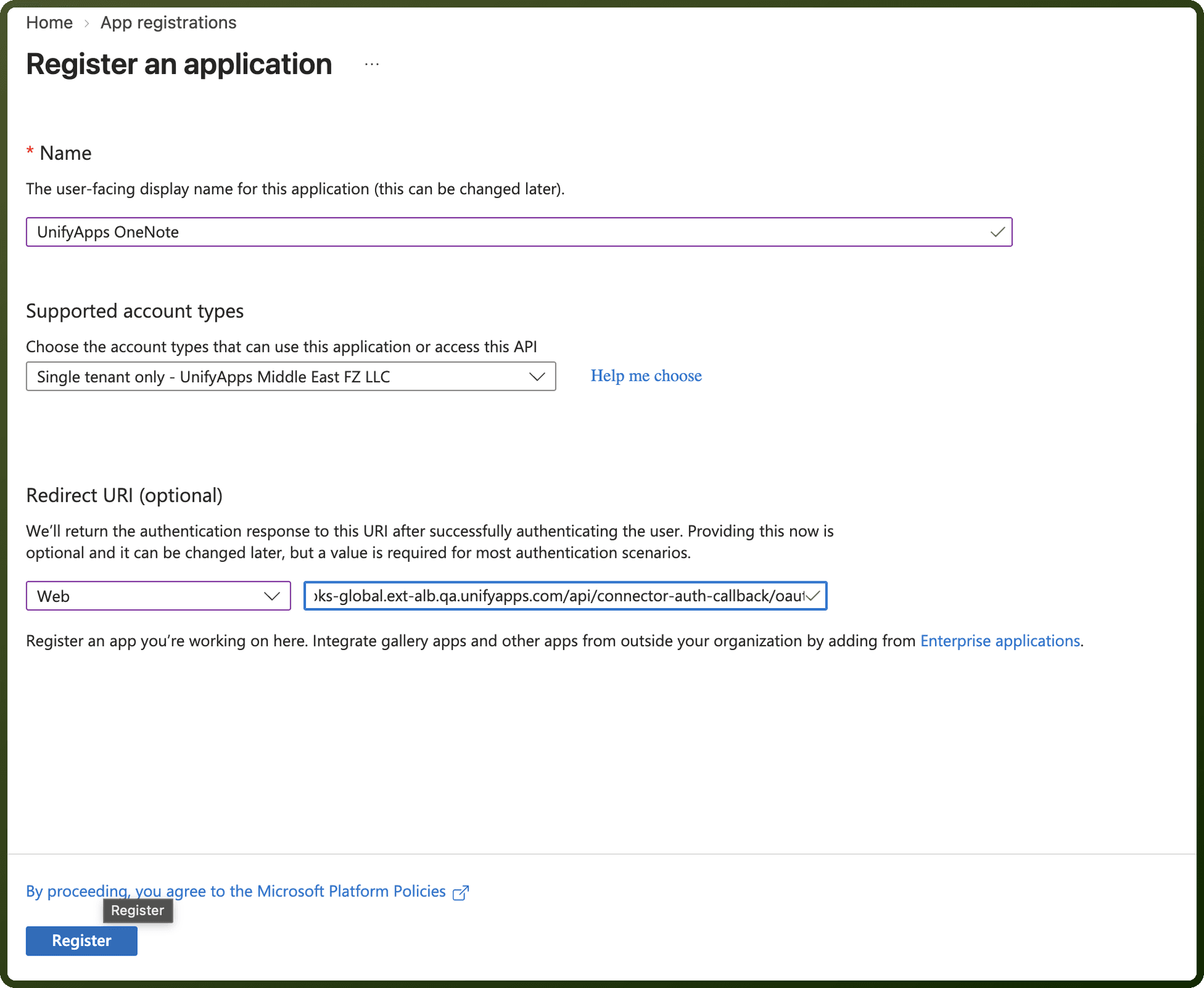
Task: Click the blue Register button
Action: [82, 941]
